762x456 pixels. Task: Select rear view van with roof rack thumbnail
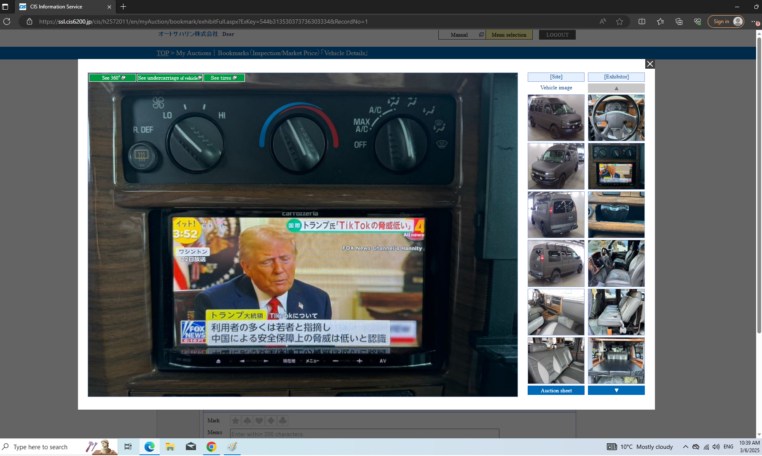556,214
